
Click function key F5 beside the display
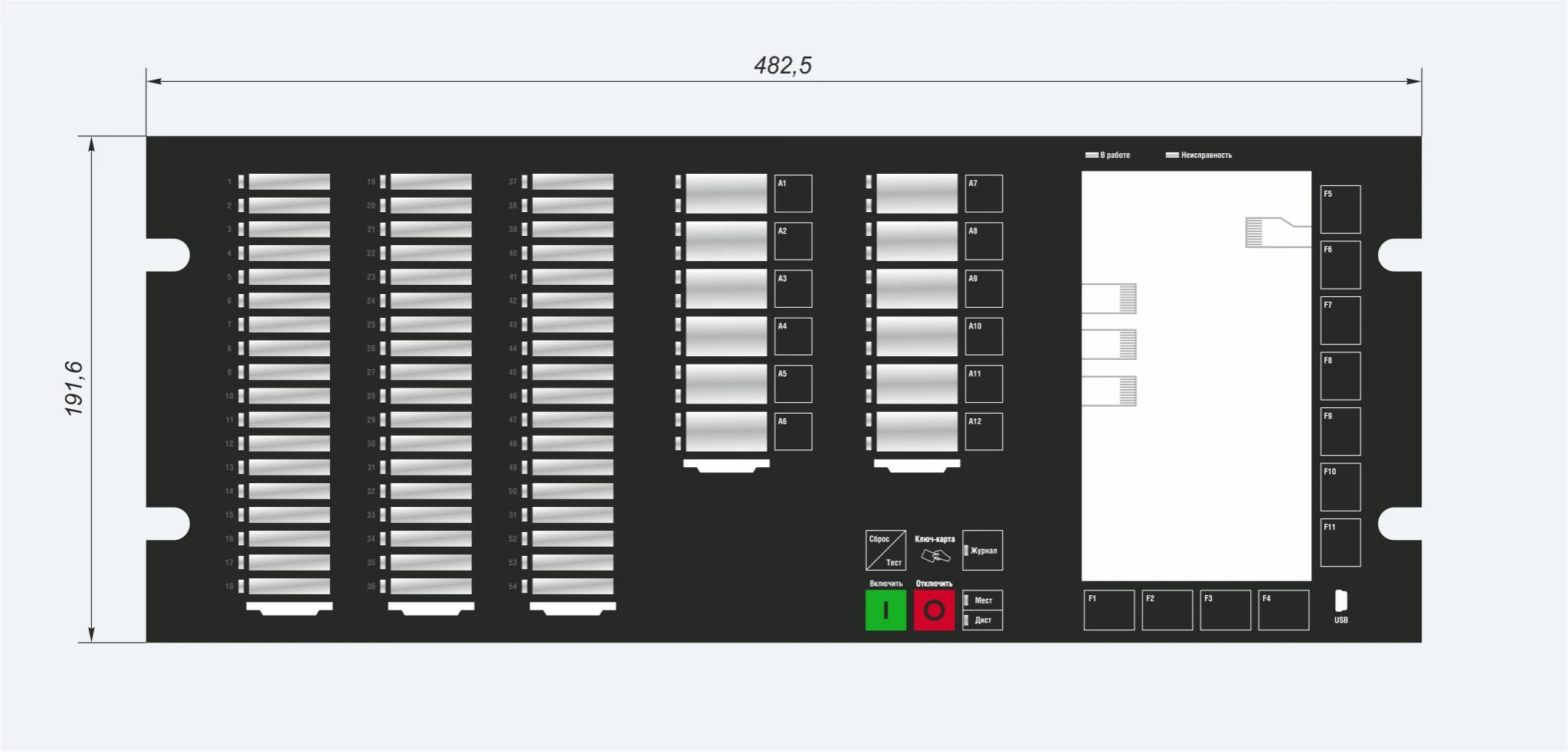(1340, 209)
